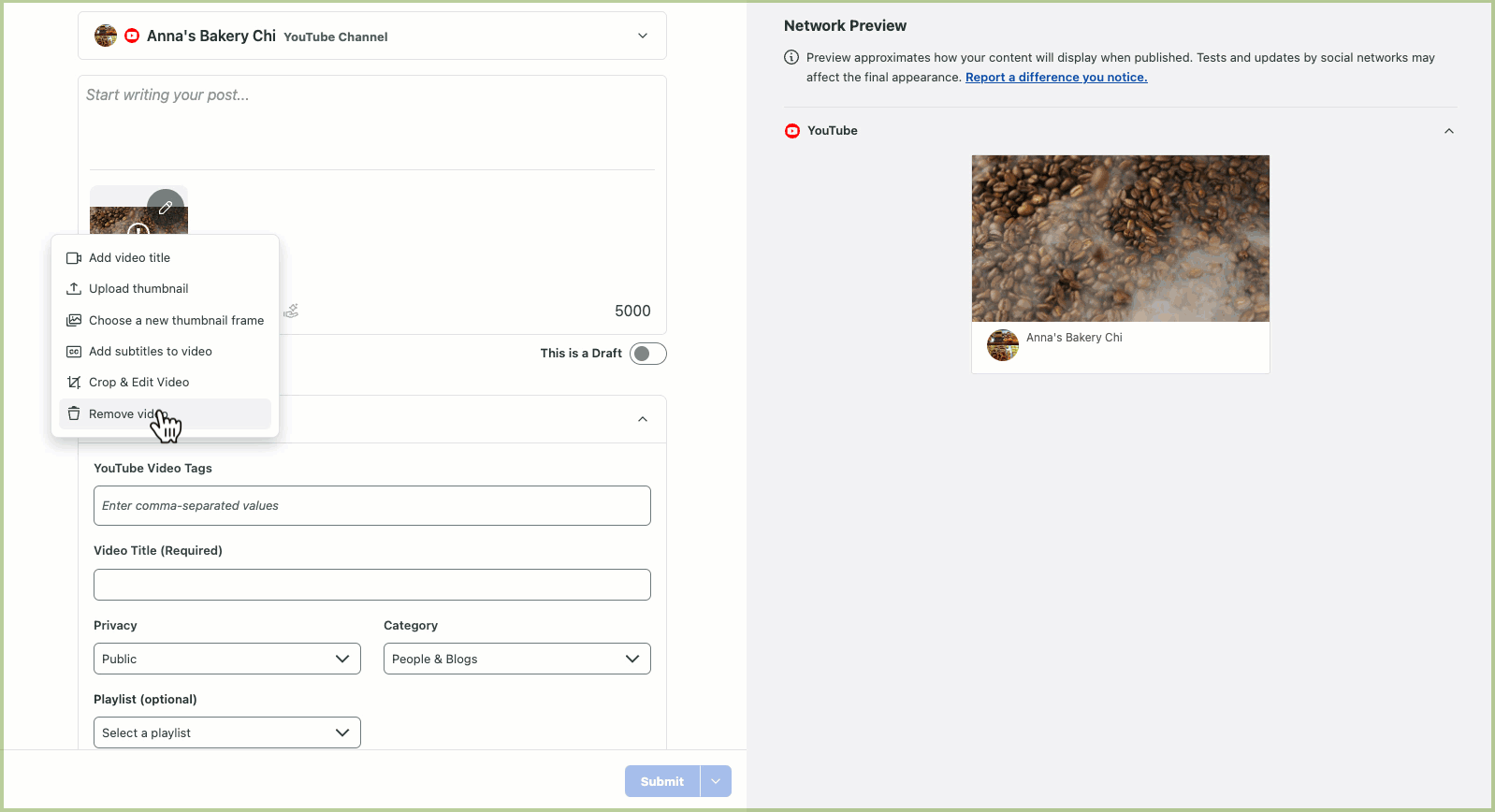Viewport: 1495px width, 812px height.
Task: Open the Anna's Bakery Chi channel selector
Action: click(x=372, y=36)
